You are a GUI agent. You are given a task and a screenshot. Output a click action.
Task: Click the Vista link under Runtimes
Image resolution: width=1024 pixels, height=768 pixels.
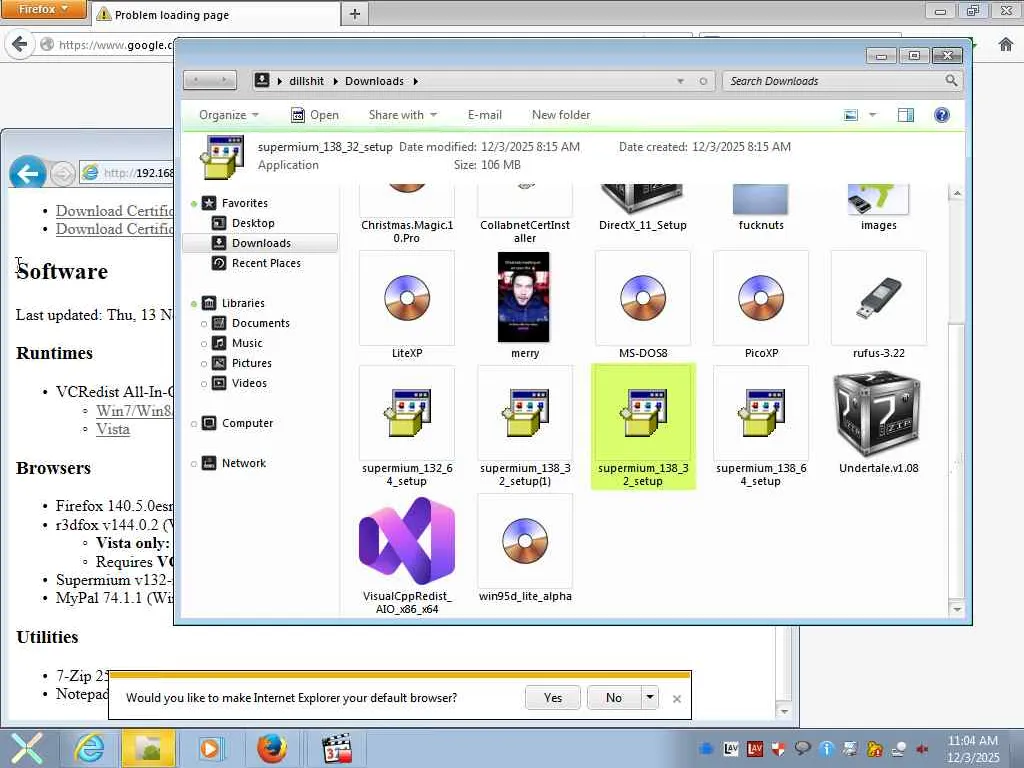112,430
